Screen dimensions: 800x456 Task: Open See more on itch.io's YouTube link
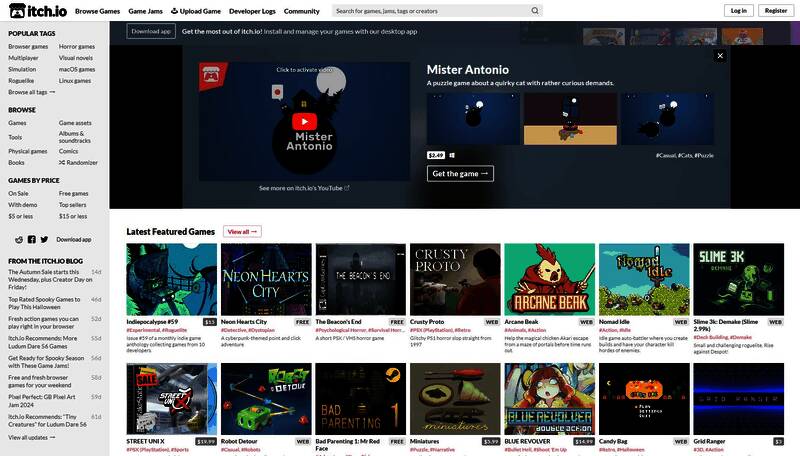tap(304, 187)
